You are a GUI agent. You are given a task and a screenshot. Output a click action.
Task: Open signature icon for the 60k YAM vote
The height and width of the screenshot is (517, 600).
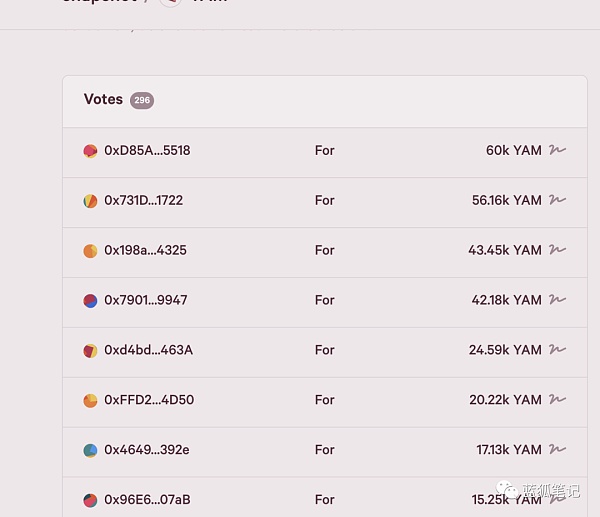[558, 150]
